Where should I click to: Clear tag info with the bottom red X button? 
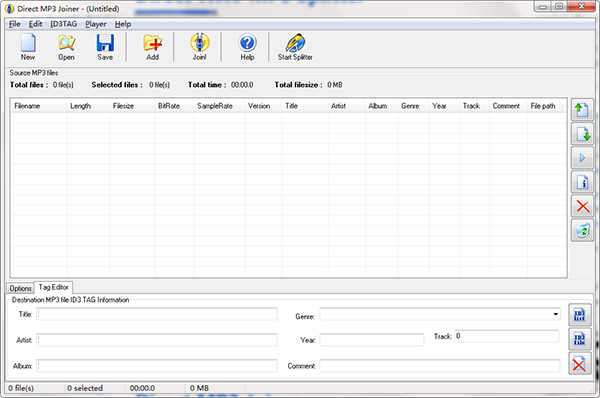[x=579, y=364]
